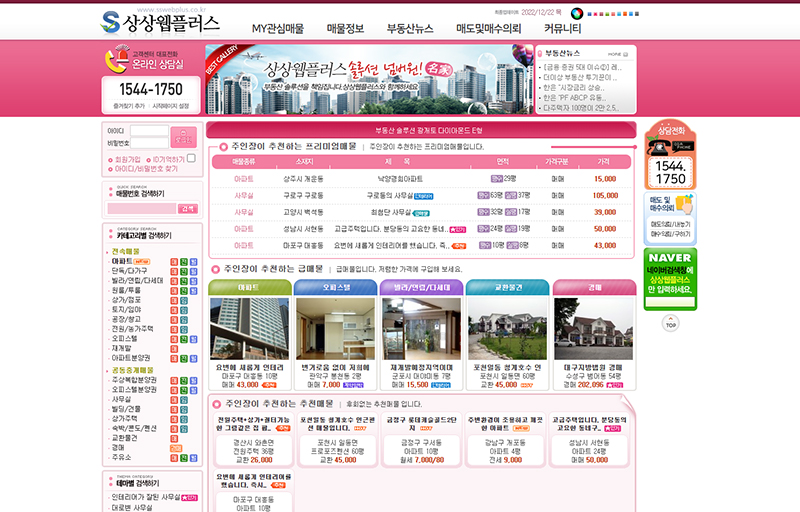Open the apartment tower photo thumbnail
This screenshot has width=800, height=512.
[x=249, y=329]
